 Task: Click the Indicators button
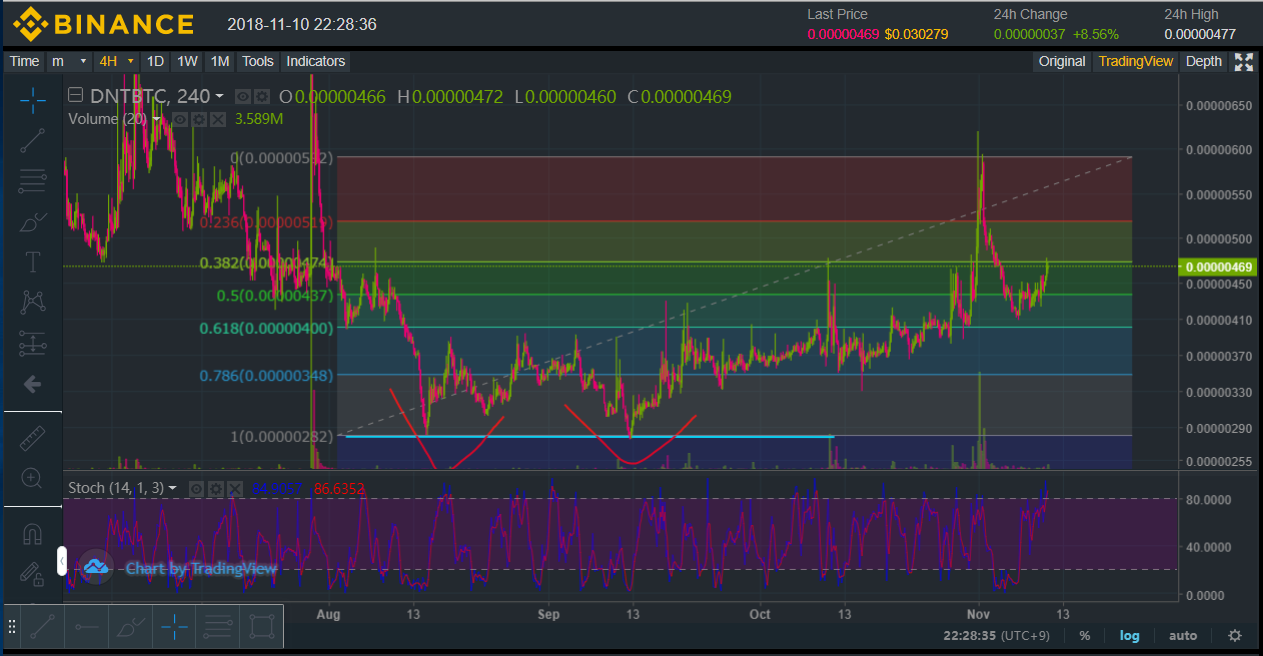(x=315, y=61)
